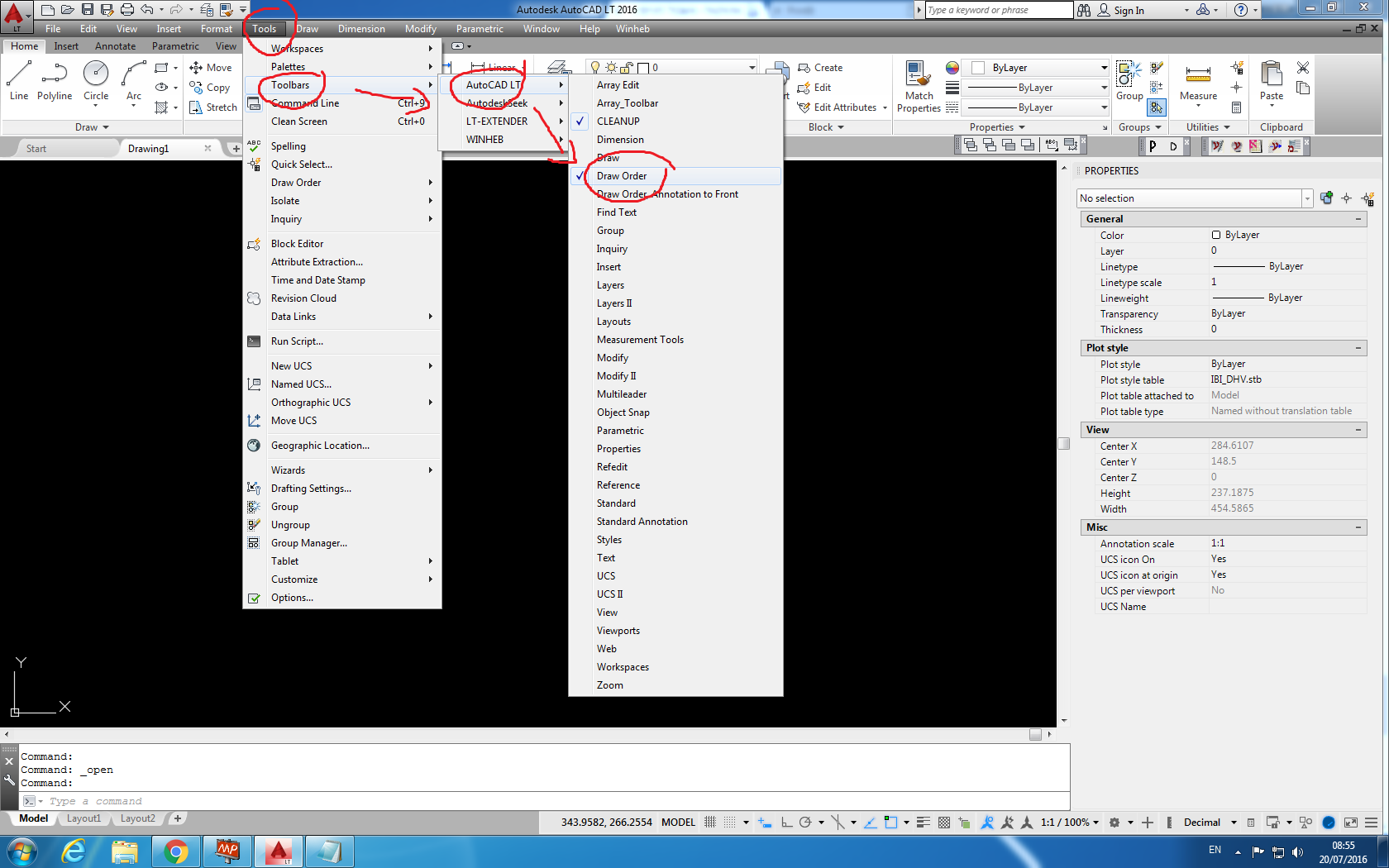Click the Move button
This screenshot has height=868, width=1389.
tap(211, 68)
